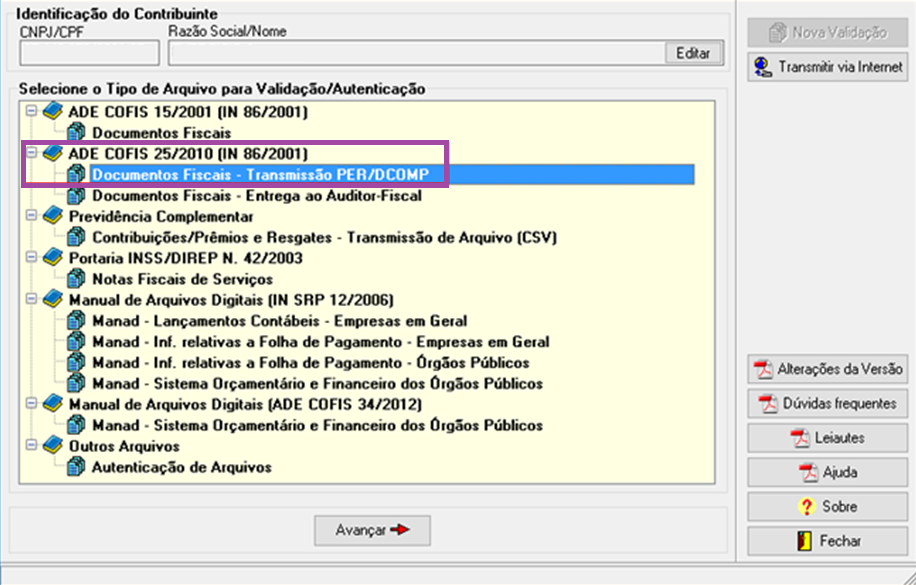Screen dimensions: 916x585
Task: Click the door icon on Fechar
Action: click(x=804, y=541)
